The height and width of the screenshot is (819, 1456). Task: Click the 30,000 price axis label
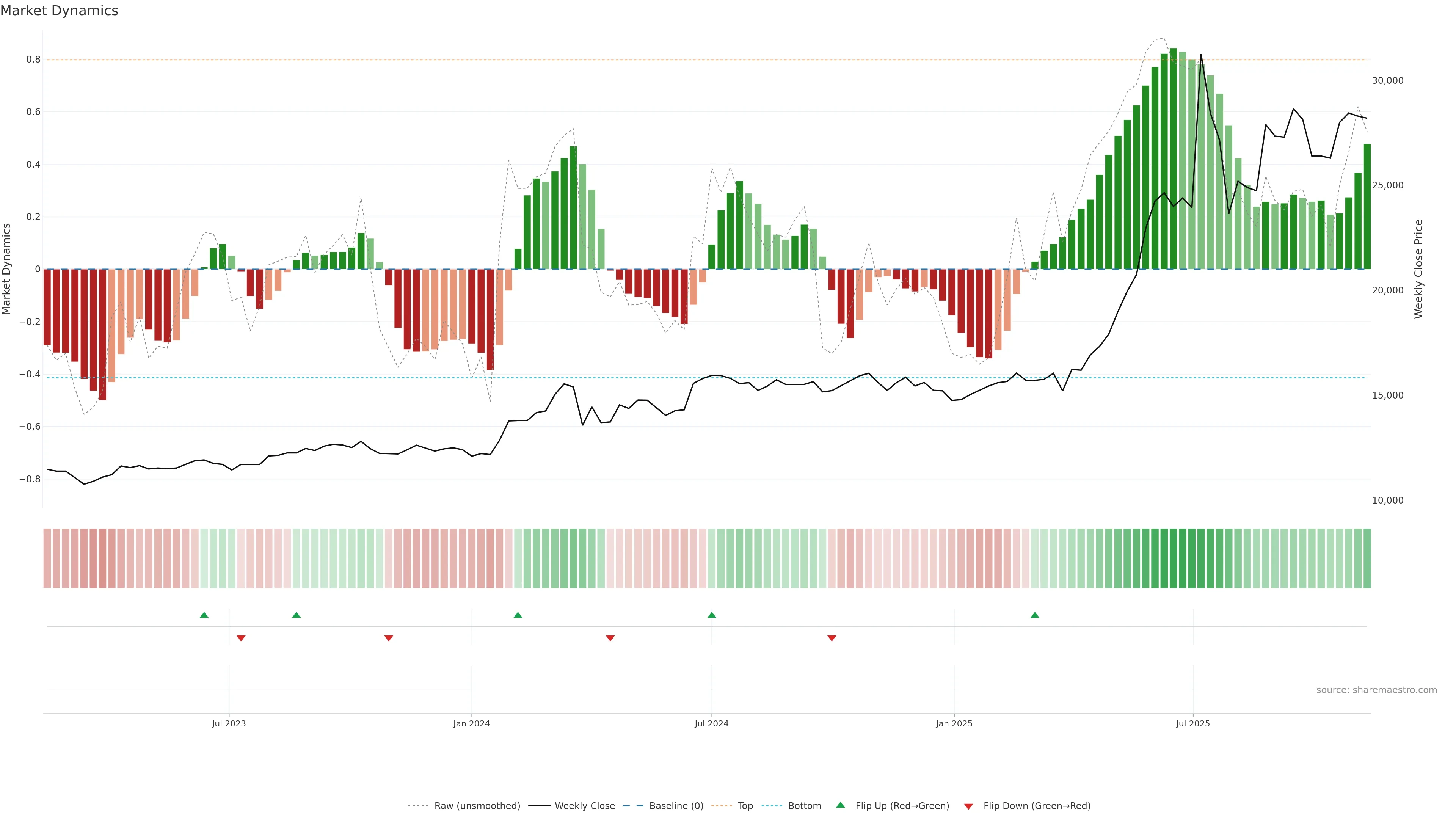[x=1388, y=81]
